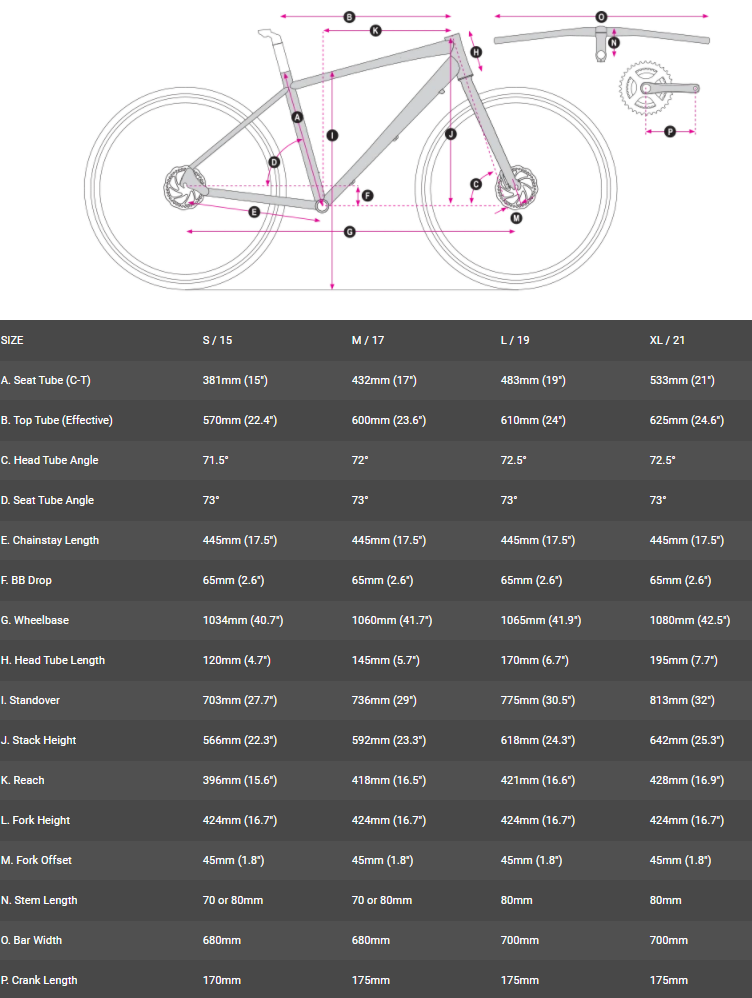The width and height of the screenshot is (752, 998).
Task: Click the G. Wheelbase row label
Action: (36, 620)
